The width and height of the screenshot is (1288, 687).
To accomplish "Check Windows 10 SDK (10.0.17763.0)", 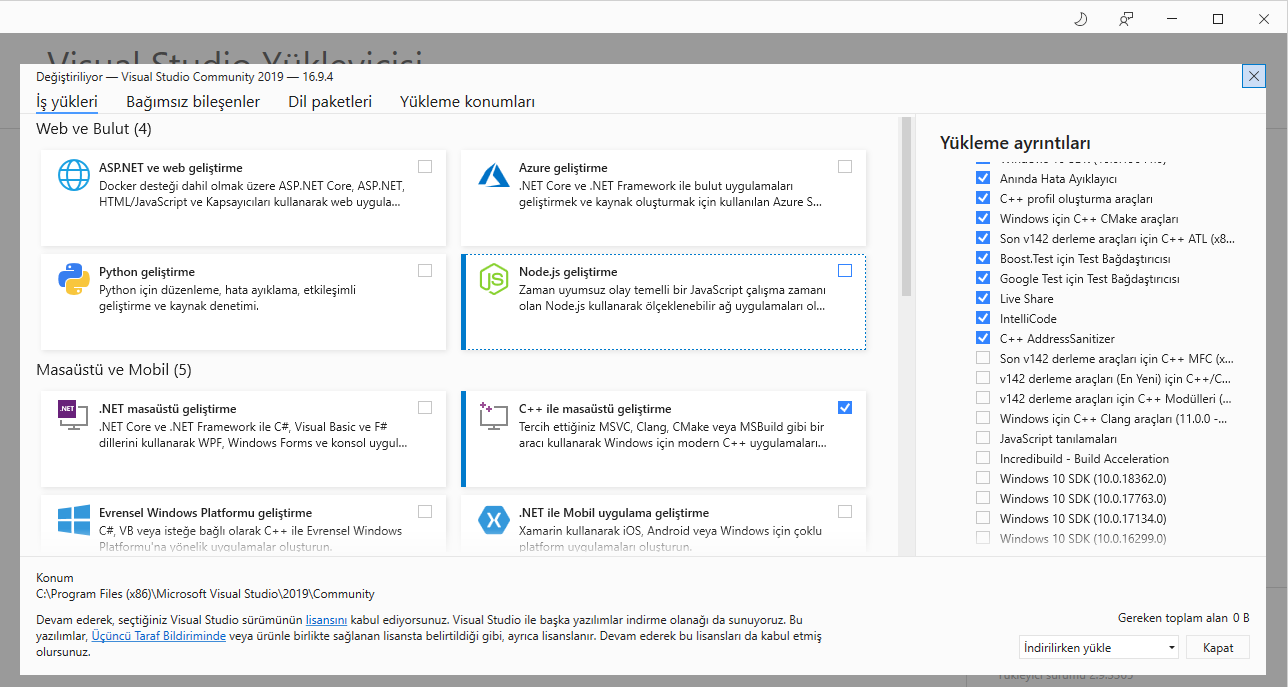I will [x=982, y=498].
